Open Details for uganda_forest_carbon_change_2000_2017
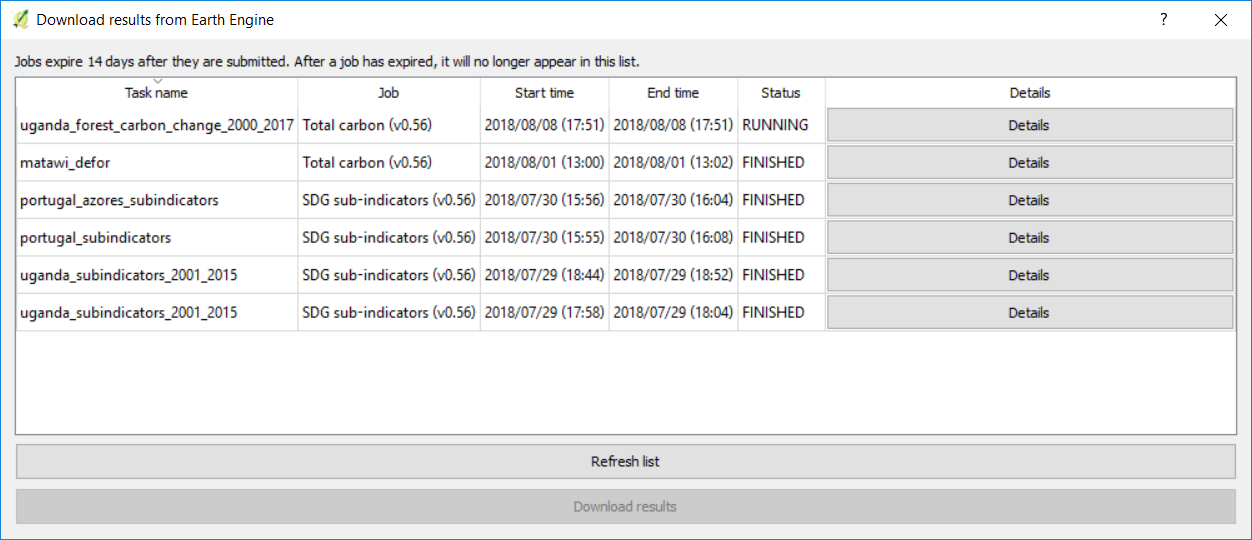The image size is (1252, 540). click(1029, 126)
